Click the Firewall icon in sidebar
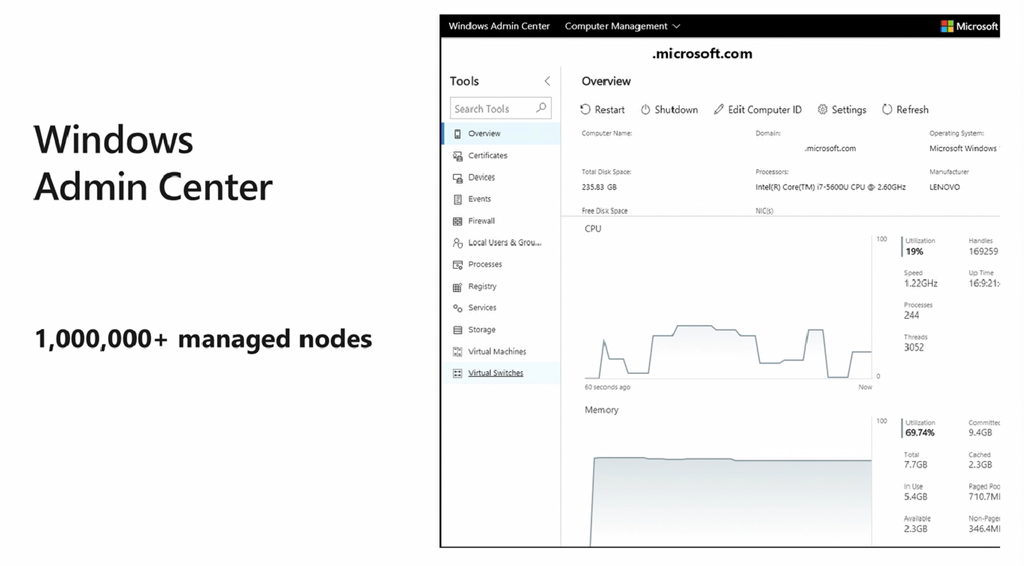The image size is (1024, 566). [457, 221]
